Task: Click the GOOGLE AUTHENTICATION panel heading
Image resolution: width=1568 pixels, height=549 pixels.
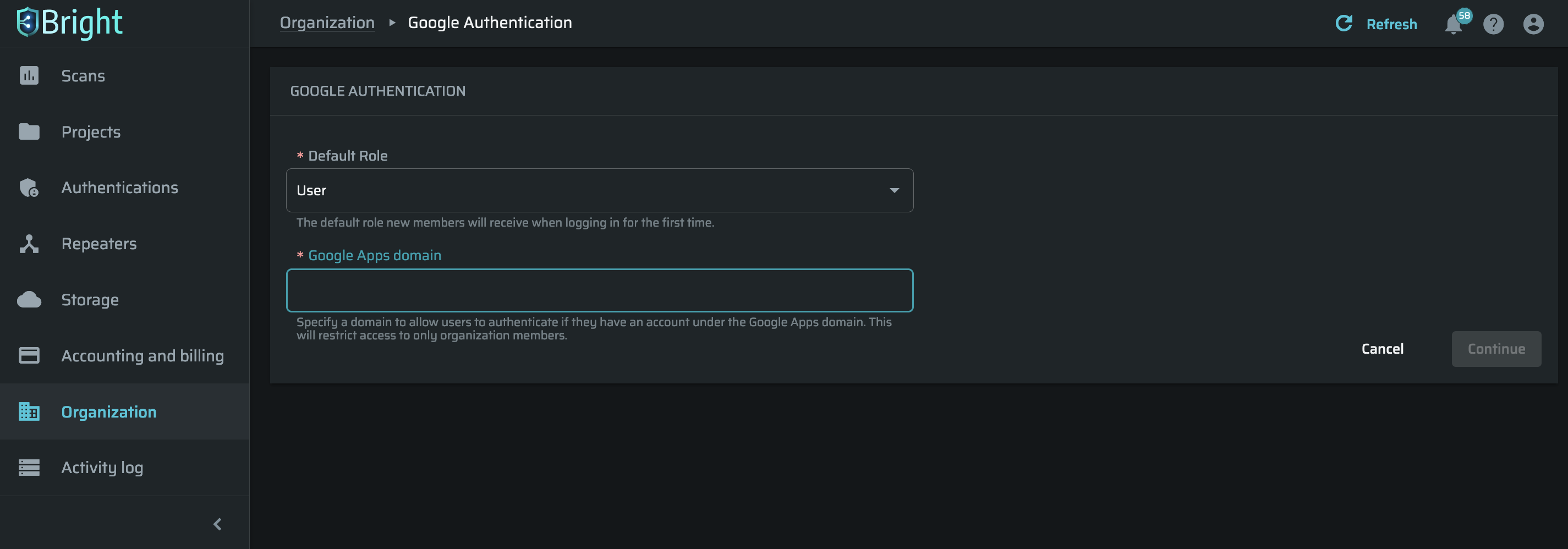Action: pos(377,91)
